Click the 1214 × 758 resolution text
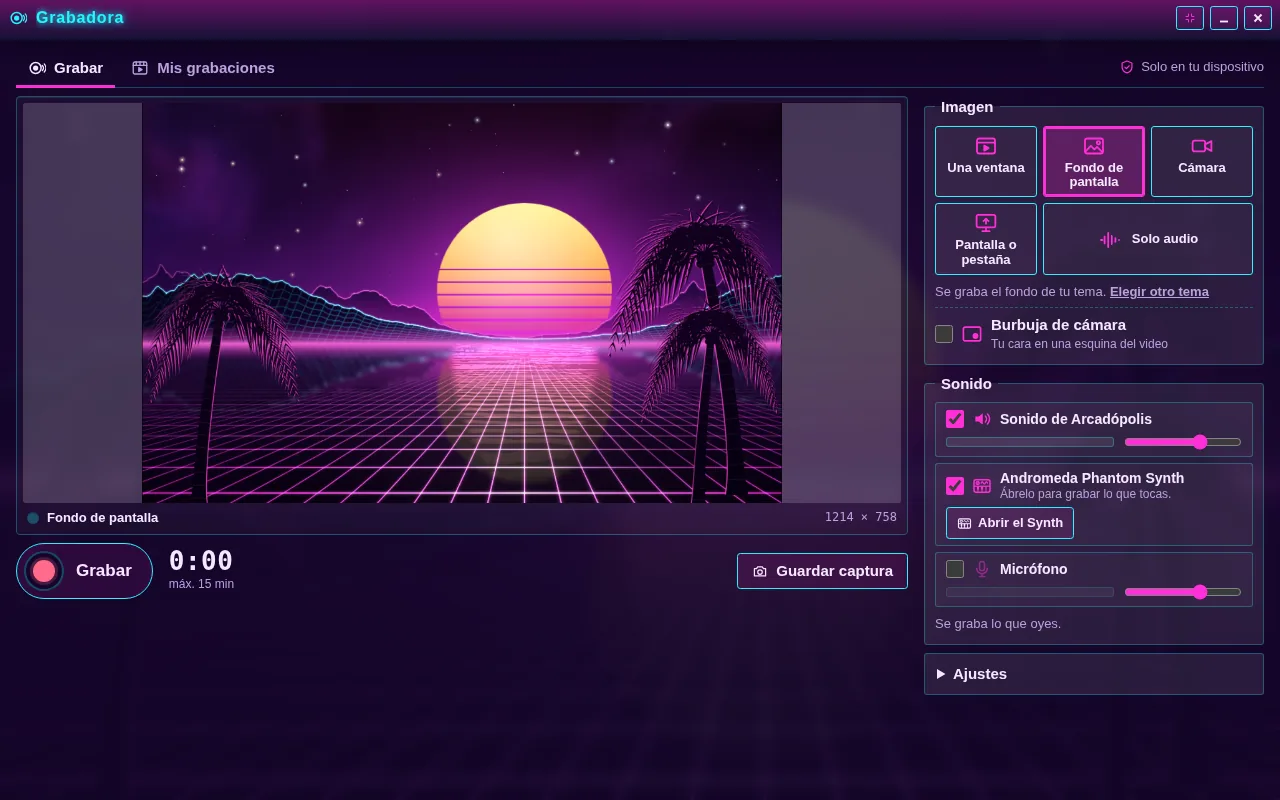The height and width of the screenshot is (800, 1280). pyautogui.click(x=861, y=517)
